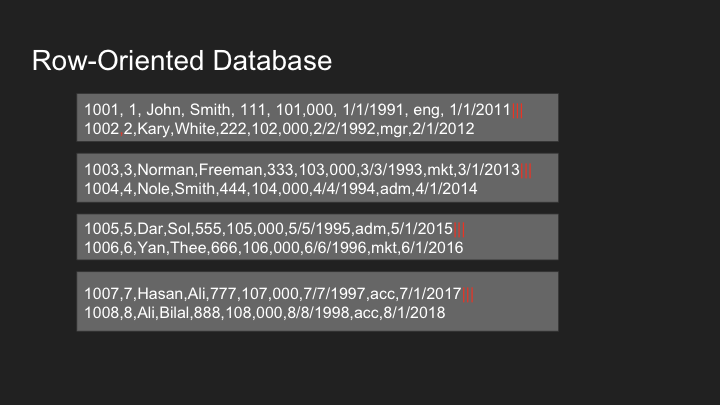Select the 1002 Kary White record line

pos(279,129)
